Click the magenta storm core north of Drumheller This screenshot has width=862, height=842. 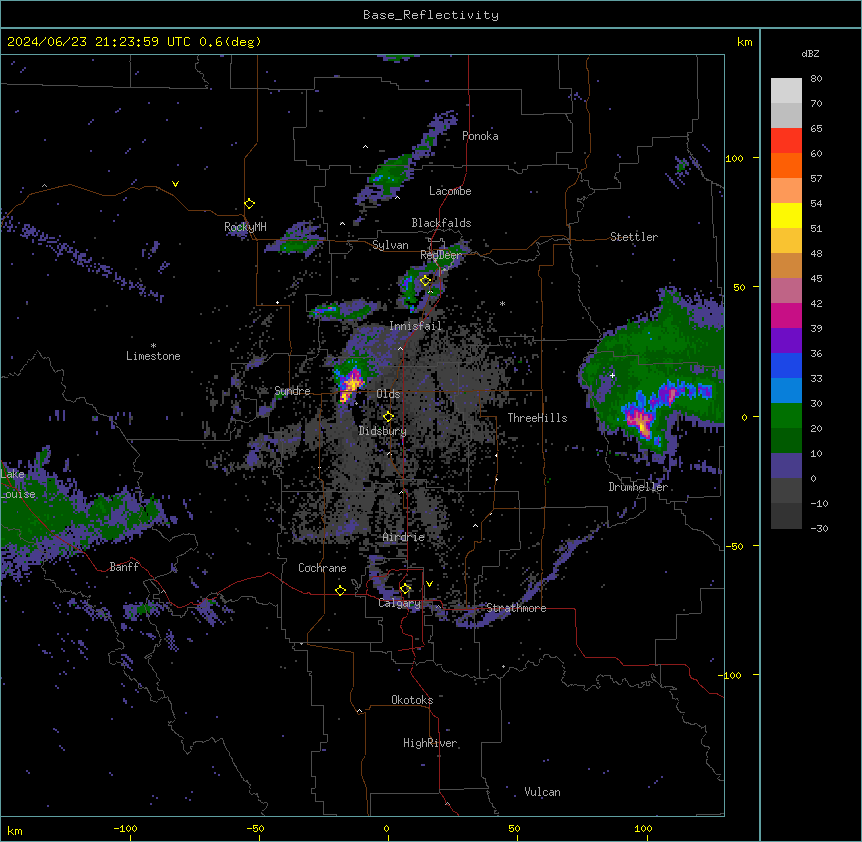[x=641, y=420]
